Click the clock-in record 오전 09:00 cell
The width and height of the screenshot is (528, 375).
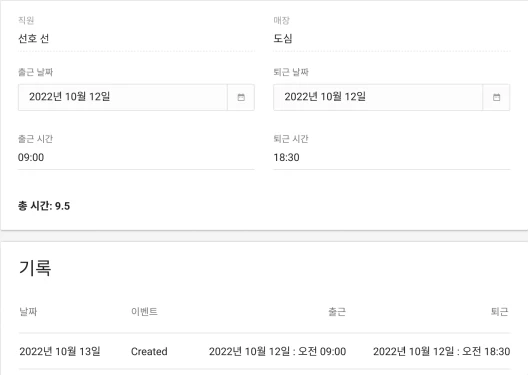pyautogui.click(x=277, y=351)
